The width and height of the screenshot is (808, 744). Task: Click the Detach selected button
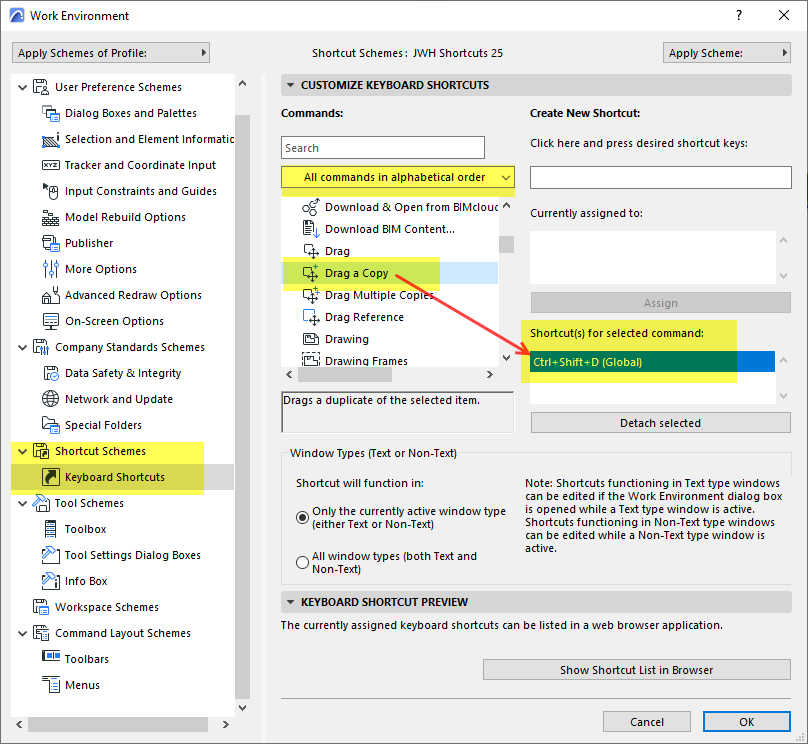[x=661, y=422]
